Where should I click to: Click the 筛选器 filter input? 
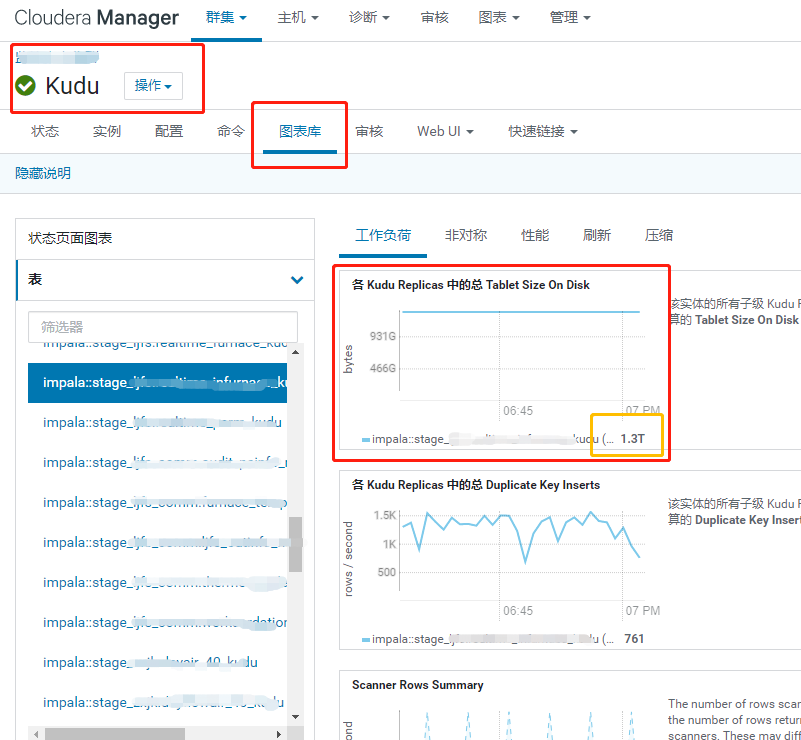(163, 327)
